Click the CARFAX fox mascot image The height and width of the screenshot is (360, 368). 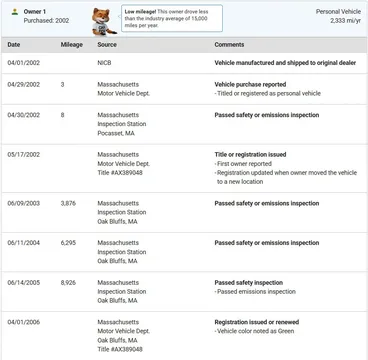[x=104, y=21]
